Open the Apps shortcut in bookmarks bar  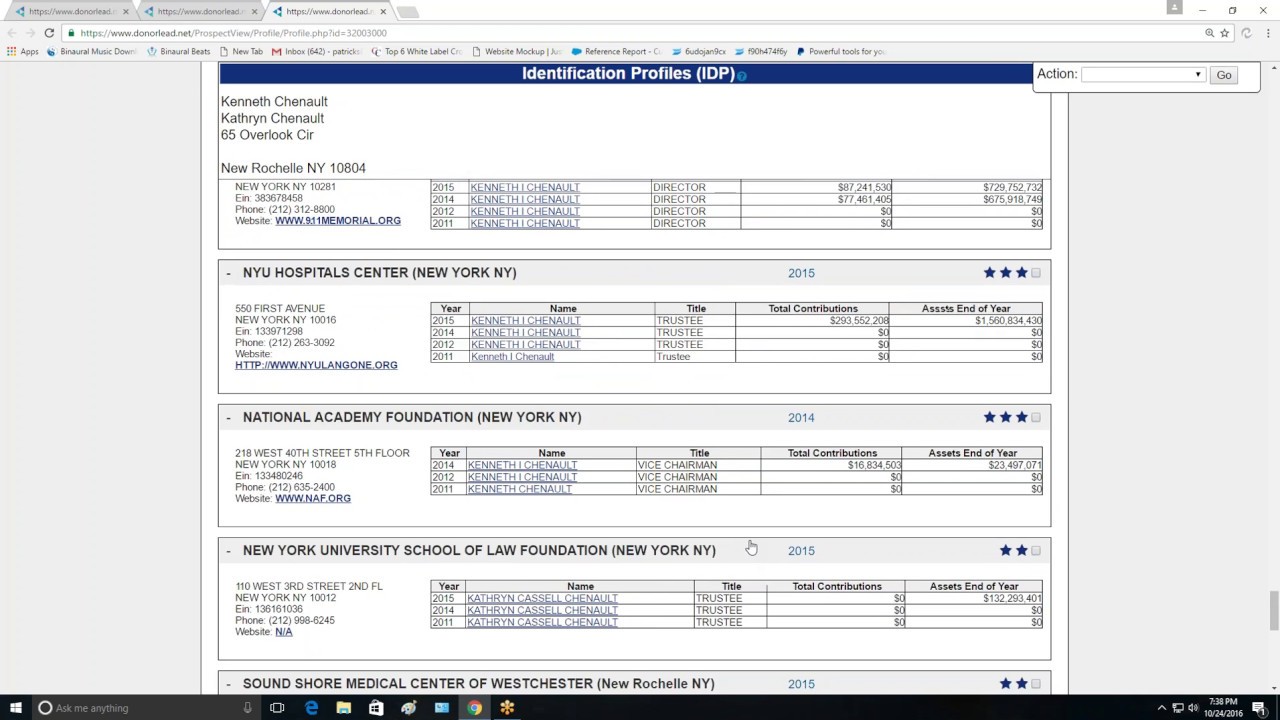23,52
